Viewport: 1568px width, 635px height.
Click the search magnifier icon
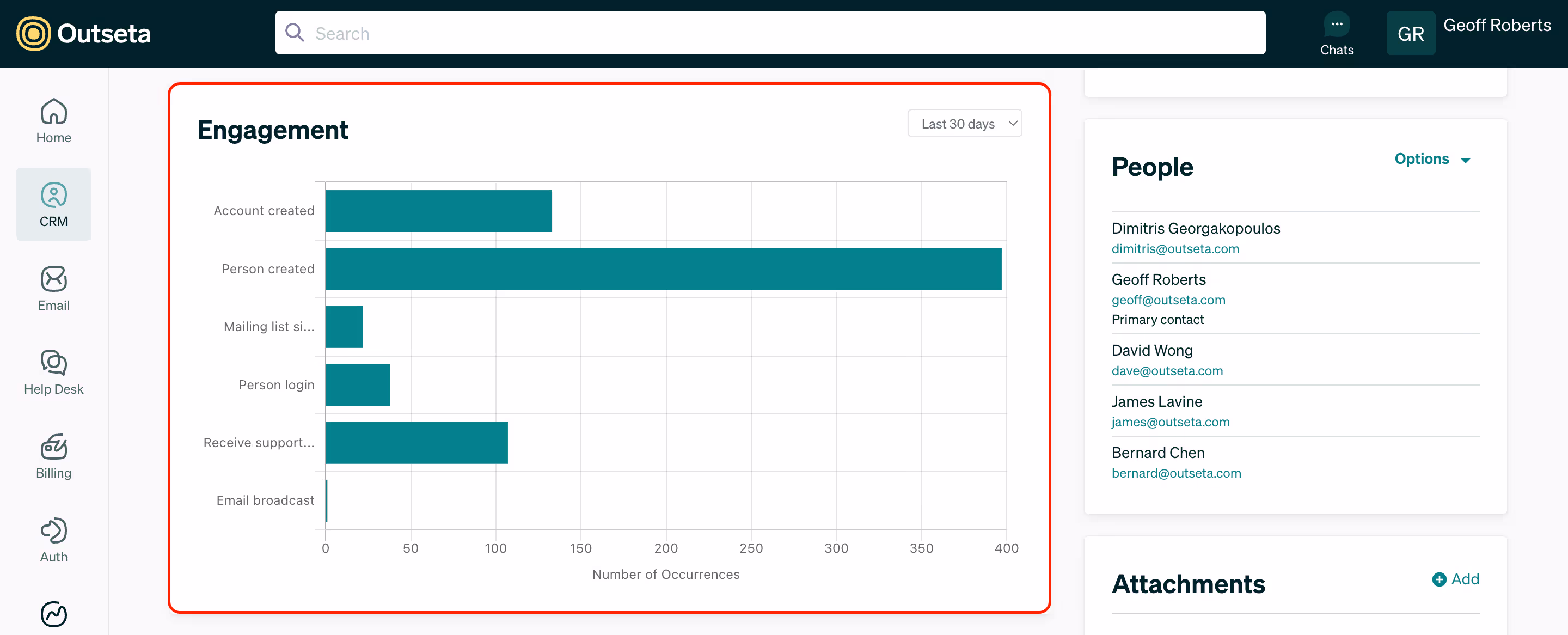(295, 33)
